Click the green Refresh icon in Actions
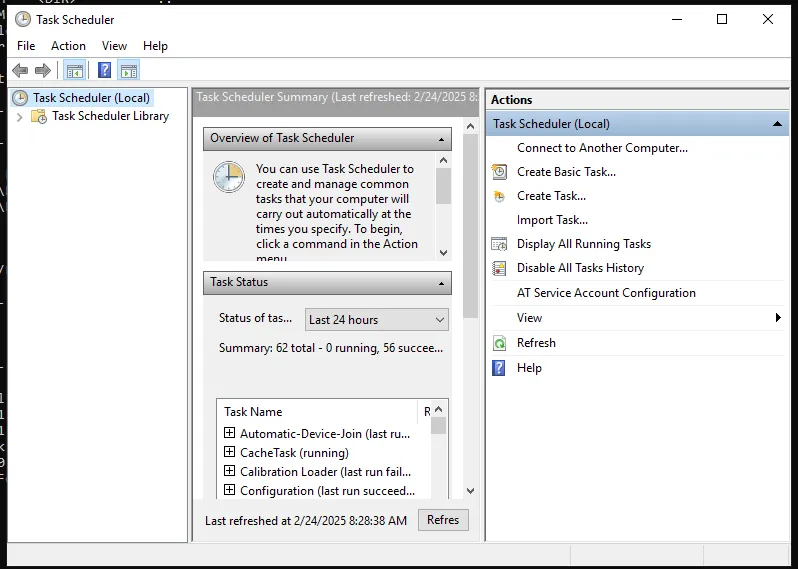Viewport: 798px width, 569px height. pos(499,343)
